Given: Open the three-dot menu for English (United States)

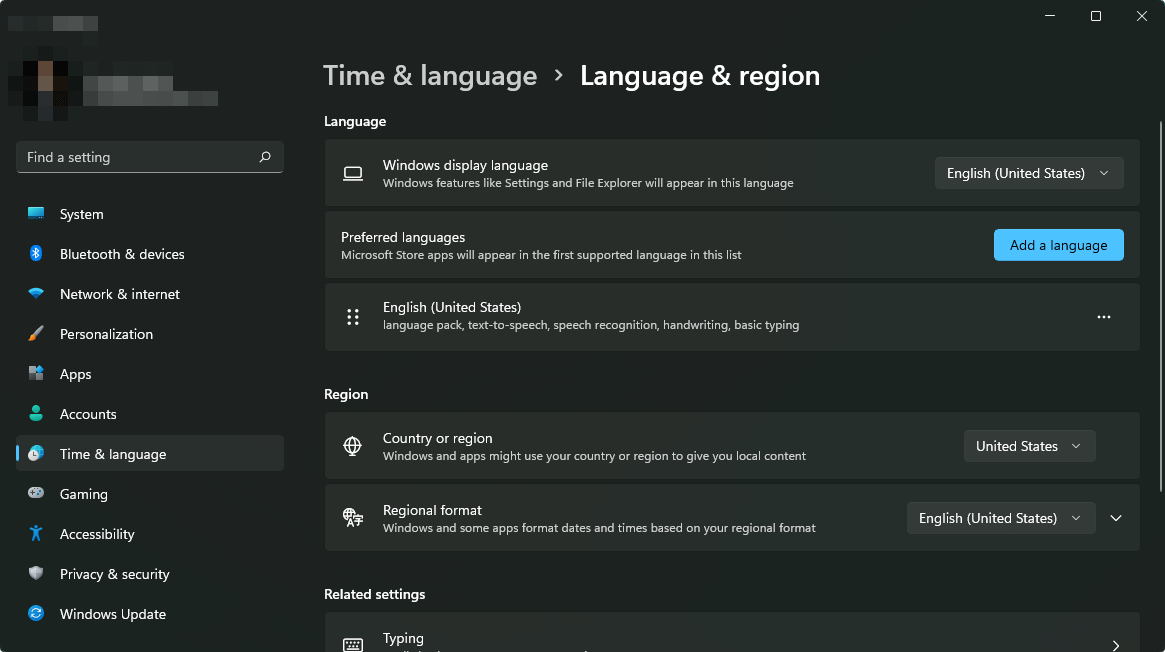Looking at the screenshot, I should pos(1104,317).
